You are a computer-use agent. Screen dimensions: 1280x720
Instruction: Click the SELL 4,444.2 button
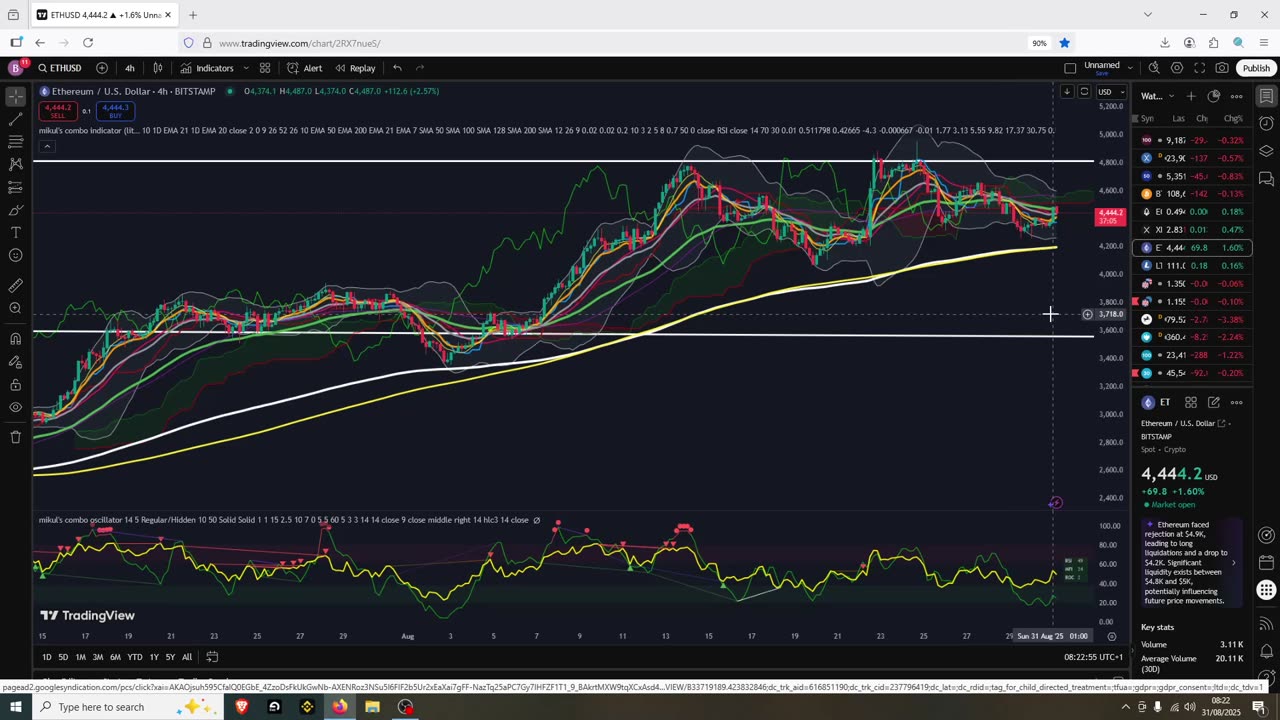pos(58,111)
